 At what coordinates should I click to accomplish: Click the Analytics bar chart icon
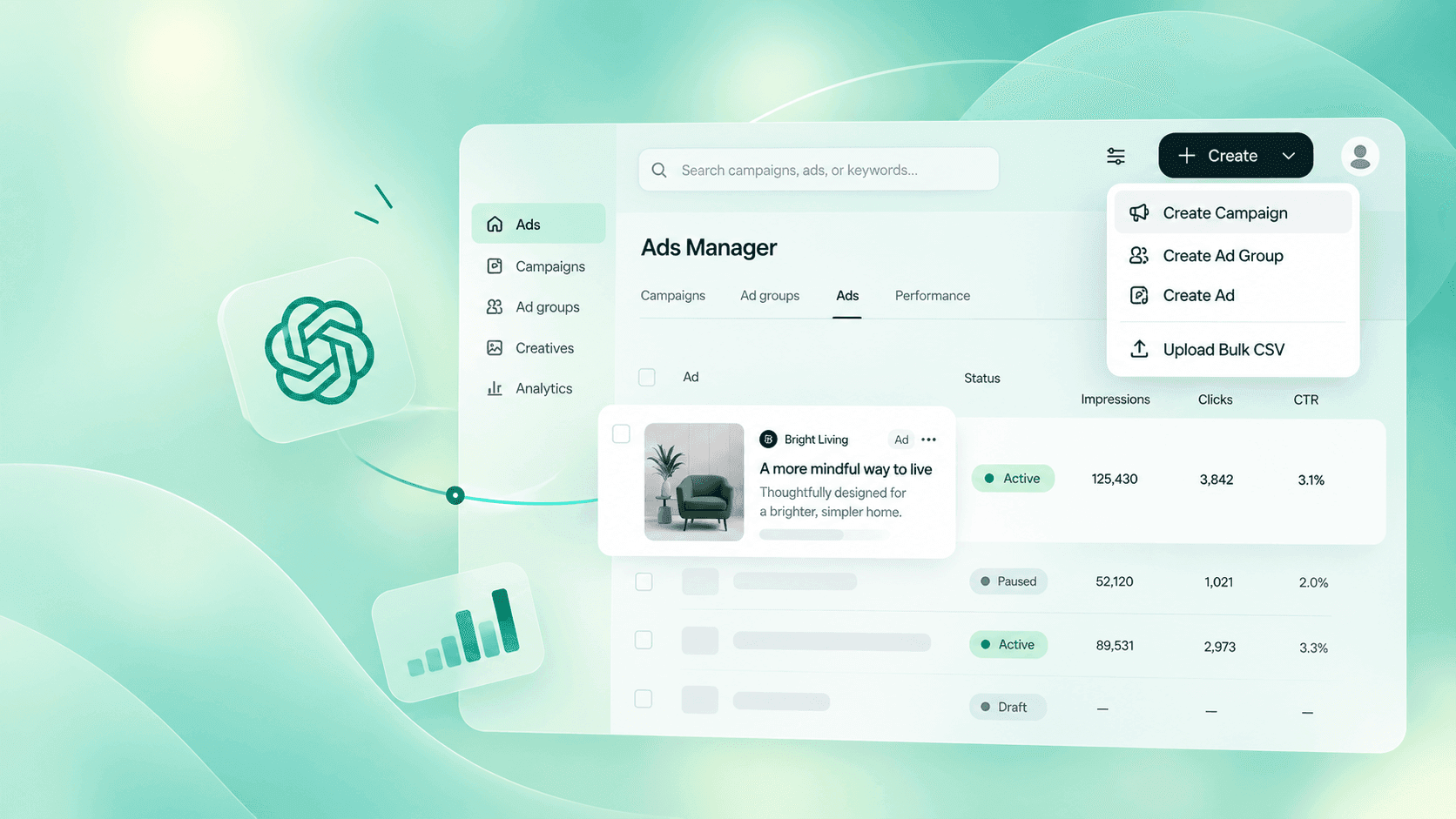coord(495,388)
